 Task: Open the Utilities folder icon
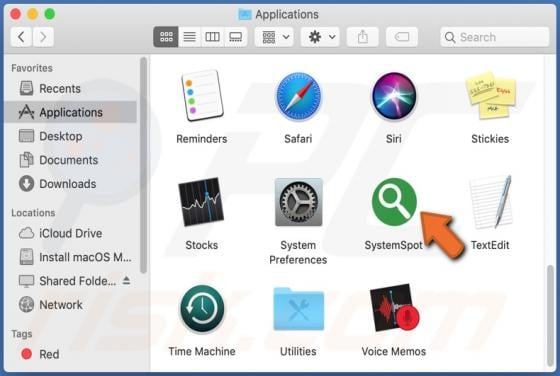(299, 309)
